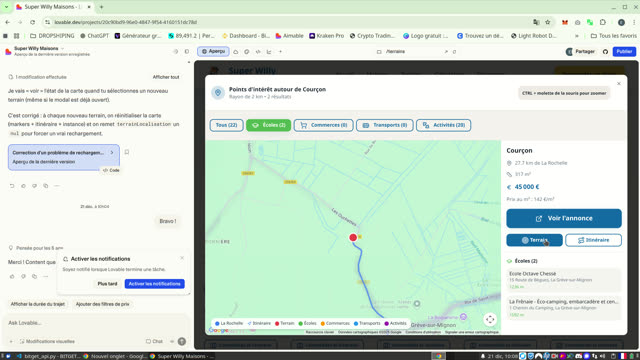This screenshot has width=640, height=360.
Task: Open the analytics chart icon in toolbar
Action: click(269, 52)
